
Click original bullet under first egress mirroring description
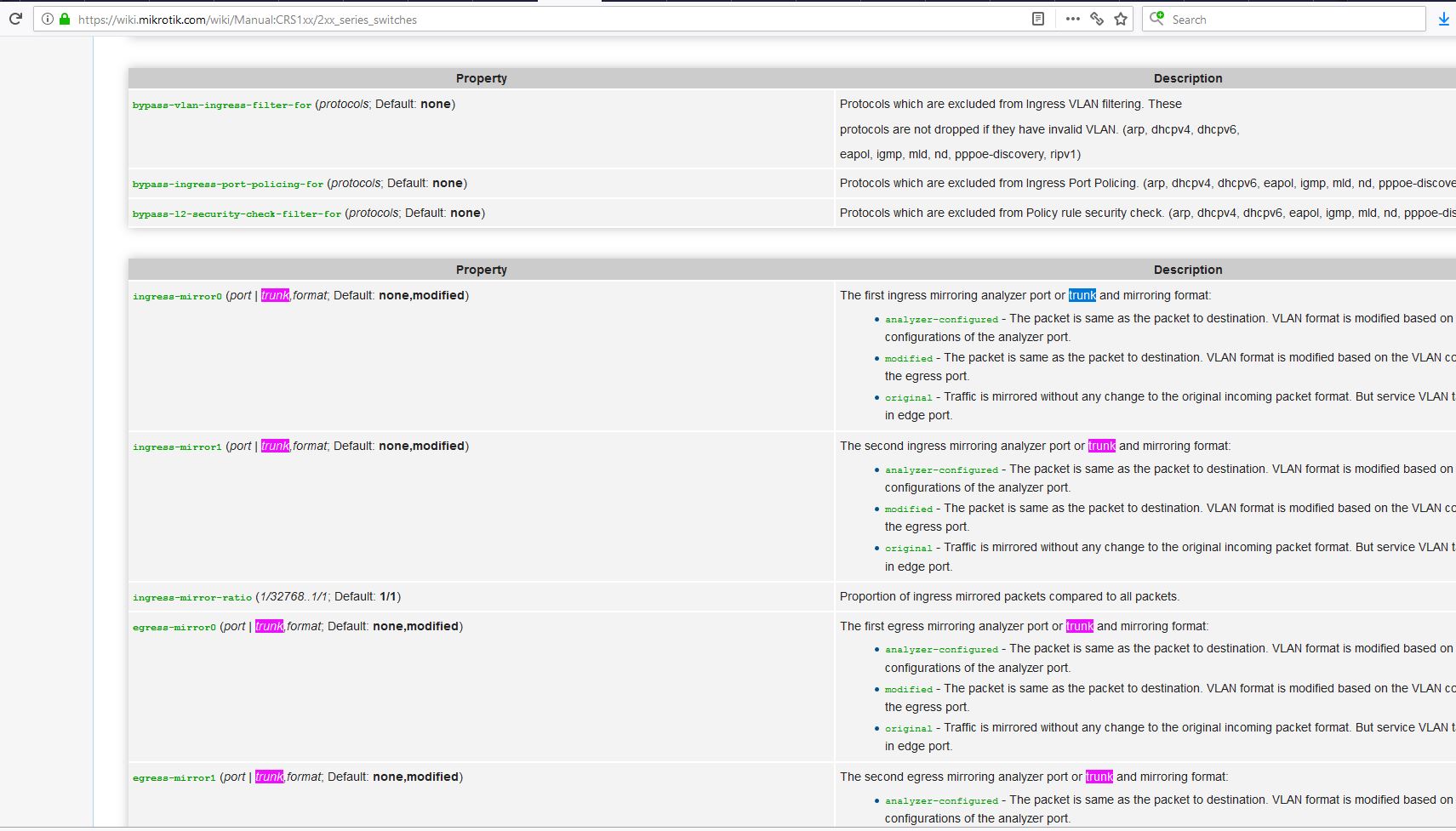click(x=909, y=728)
